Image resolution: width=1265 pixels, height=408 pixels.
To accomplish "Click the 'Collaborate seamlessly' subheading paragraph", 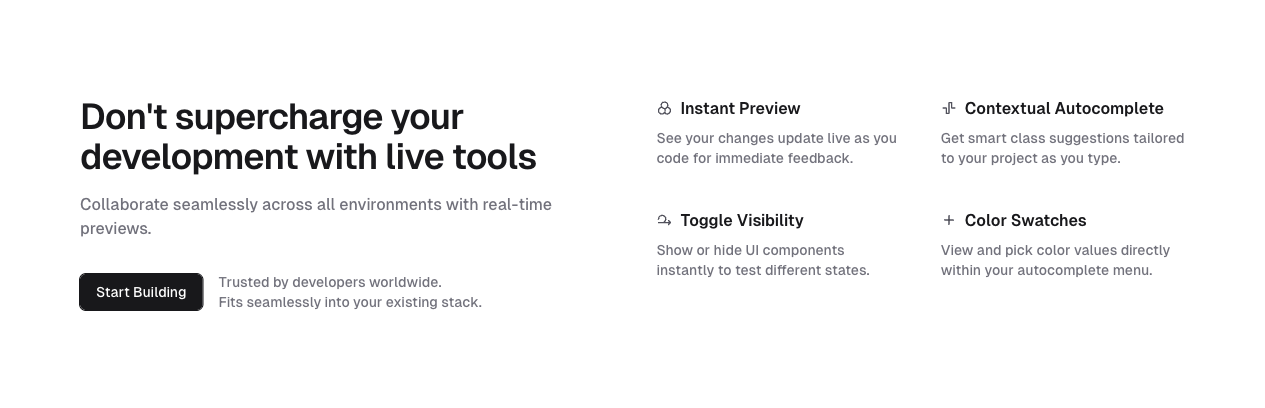I will 316,216.
